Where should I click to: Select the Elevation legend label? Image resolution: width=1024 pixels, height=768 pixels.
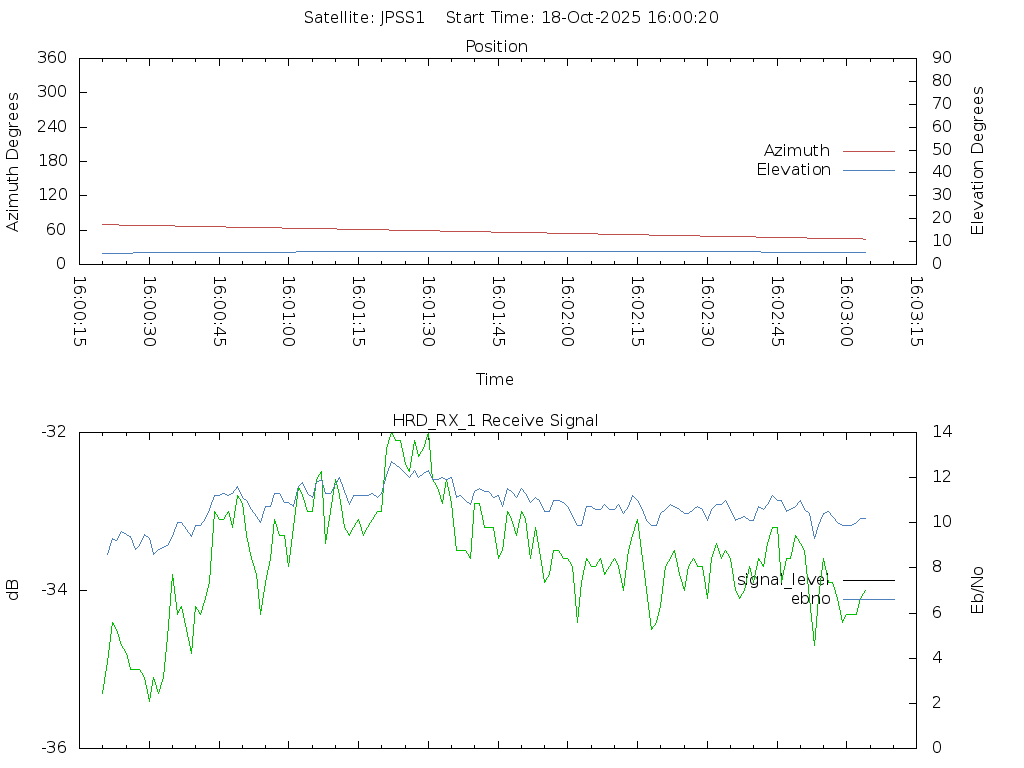pos(793,170)
